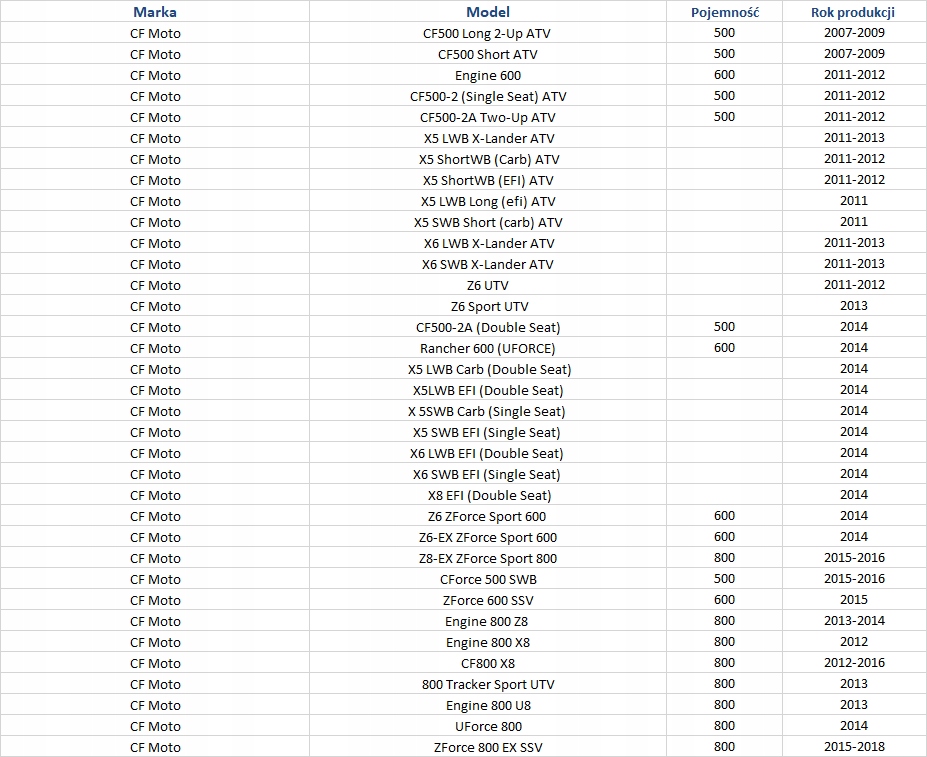This screenshot has width=927, height=757.
Task: Select the CF500 Long 2-Up ATV cell
Action: [487, 33]
